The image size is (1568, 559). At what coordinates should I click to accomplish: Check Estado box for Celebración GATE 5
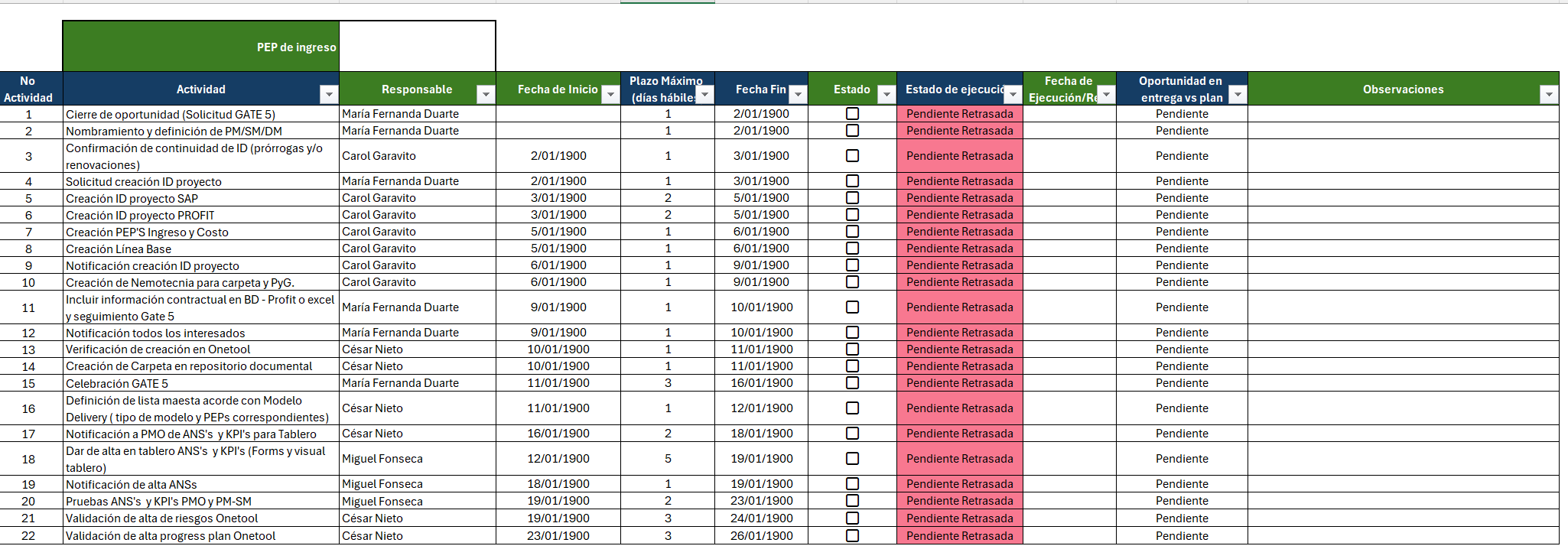[852, 383]
